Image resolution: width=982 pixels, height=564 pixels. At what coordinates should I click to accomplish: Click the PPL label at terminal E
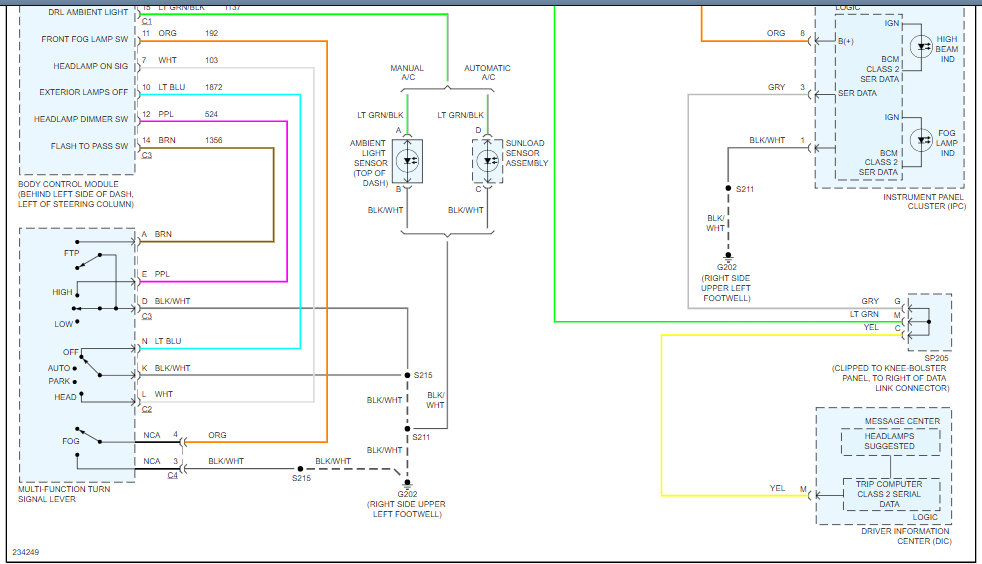pos(162,274)
